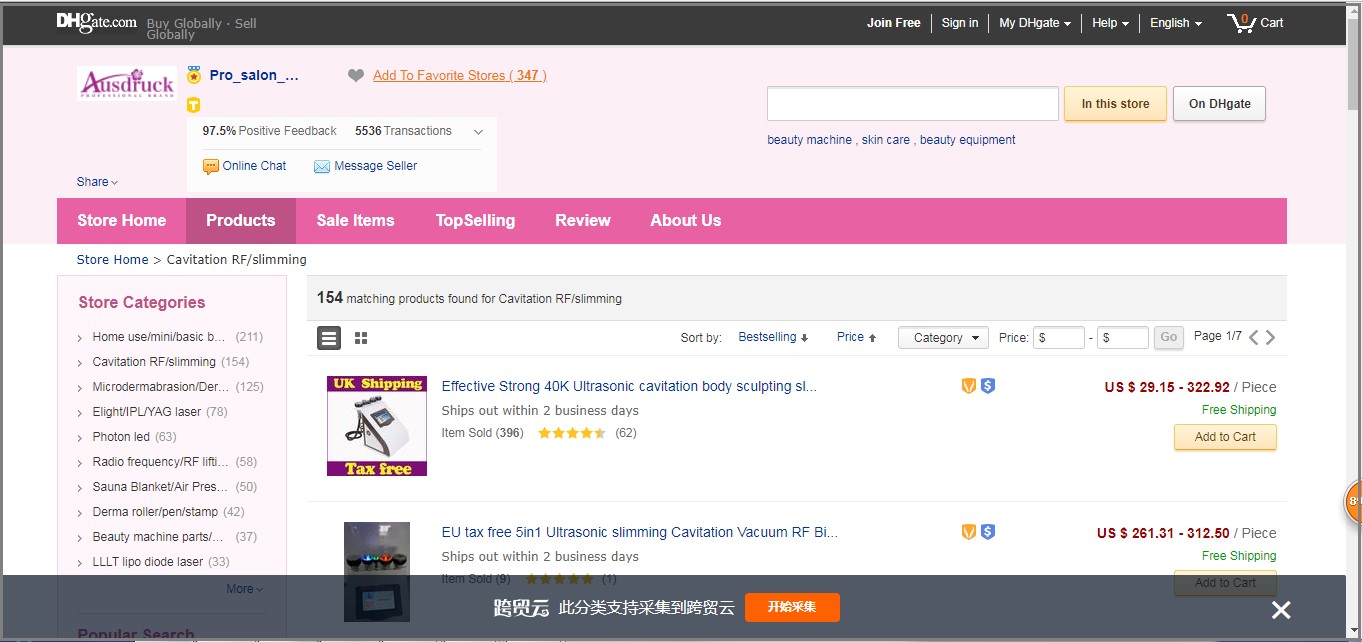Click the gray heart favorite icon
This screenshot has height=642, width=1362.
(356, 75)
